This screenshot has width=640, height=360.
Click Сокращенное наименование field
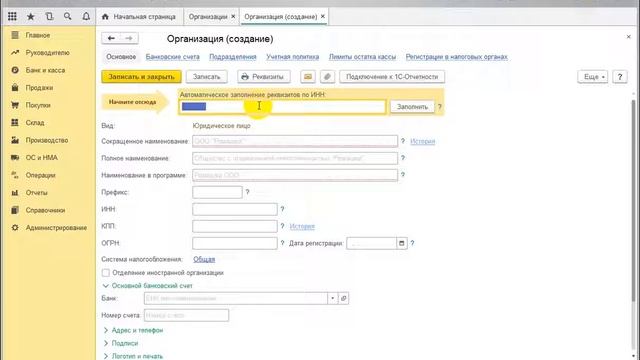295,141
